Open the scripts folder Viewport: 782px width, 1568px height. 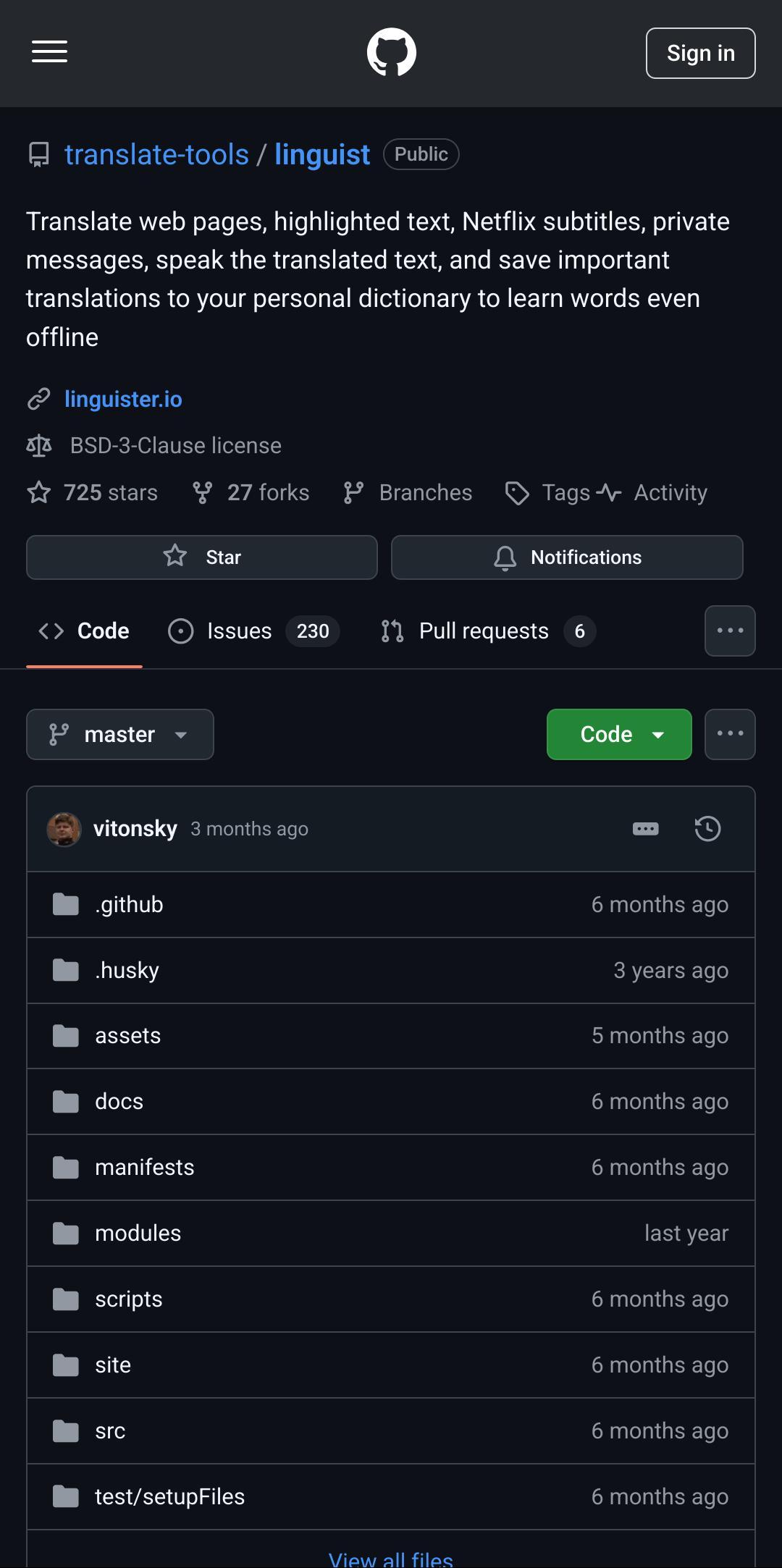click(128, 1299)
